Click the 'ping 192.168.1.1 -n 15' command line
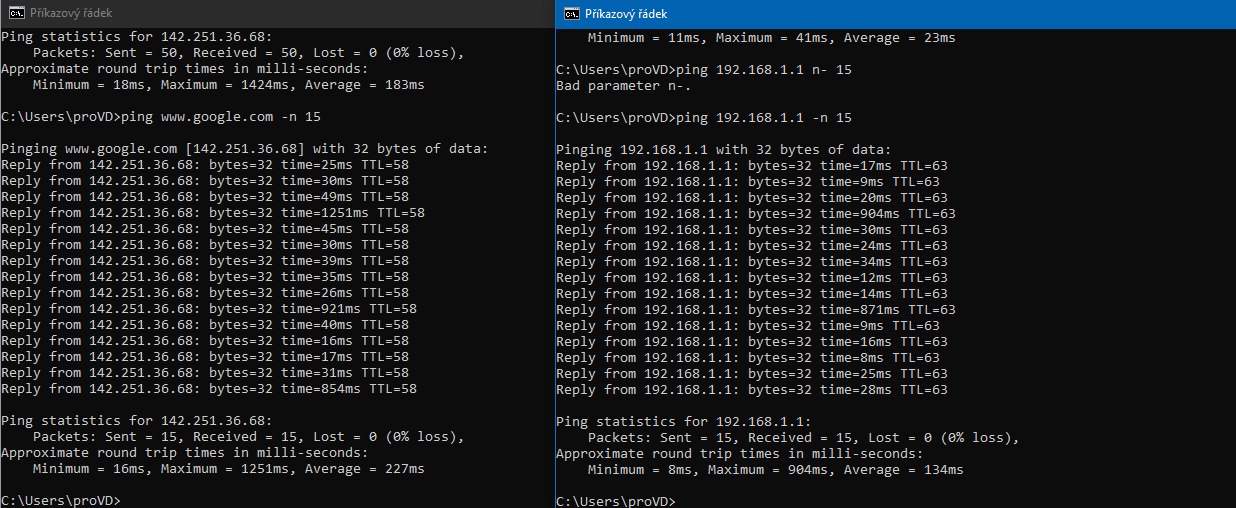The image size is (1236, 508). [704, 118]
